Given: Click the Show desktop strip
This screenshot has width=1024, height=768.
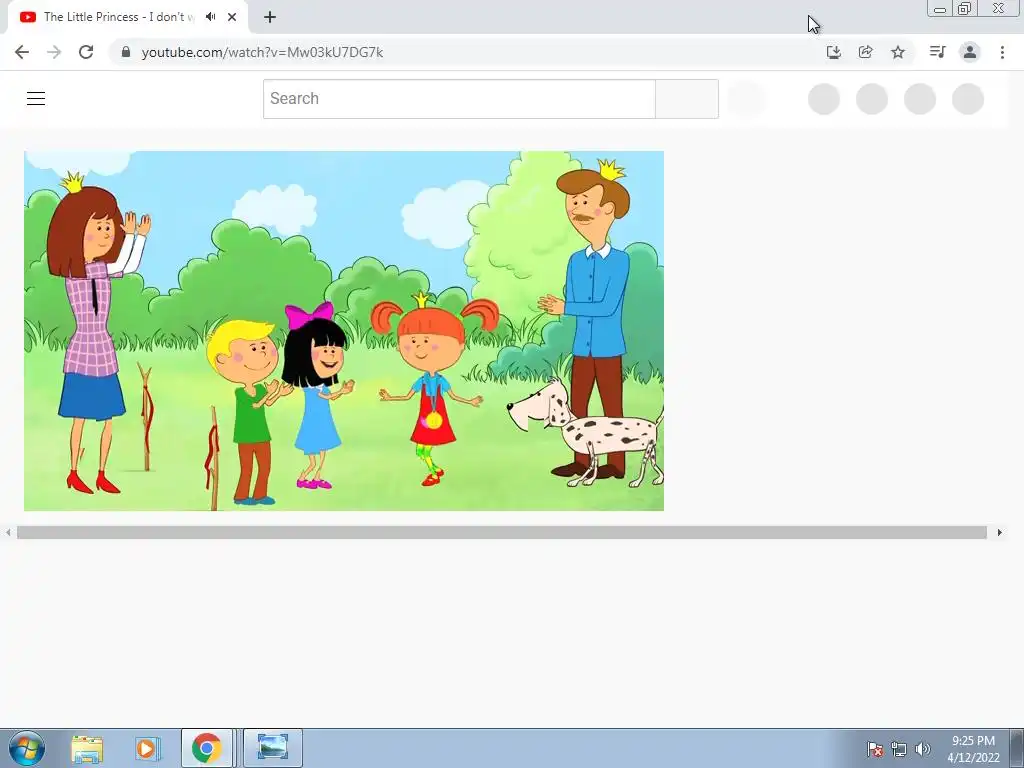Looking at the screenshot, I should 1017,748.
